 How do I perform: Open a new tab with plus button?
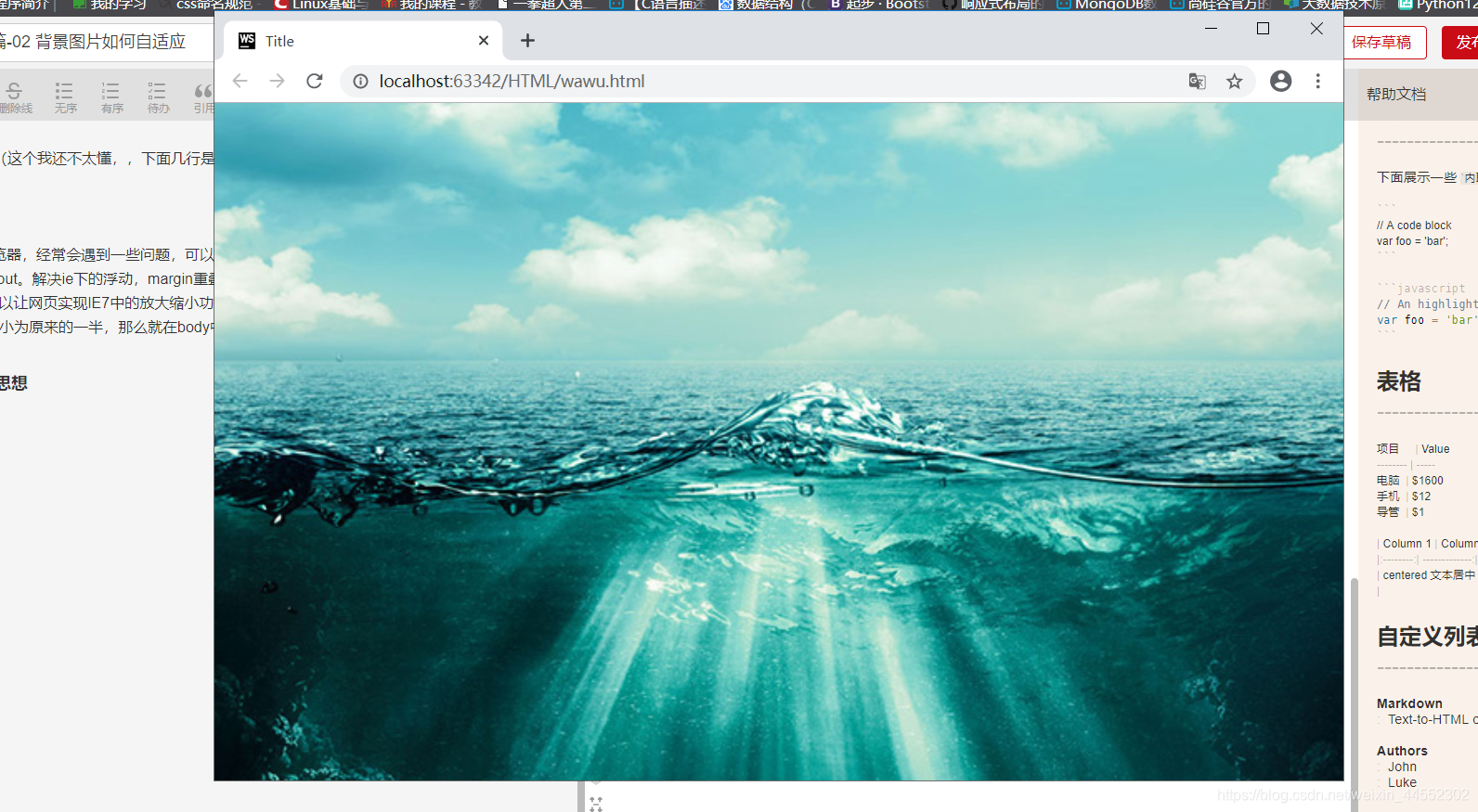click(527, 41)
